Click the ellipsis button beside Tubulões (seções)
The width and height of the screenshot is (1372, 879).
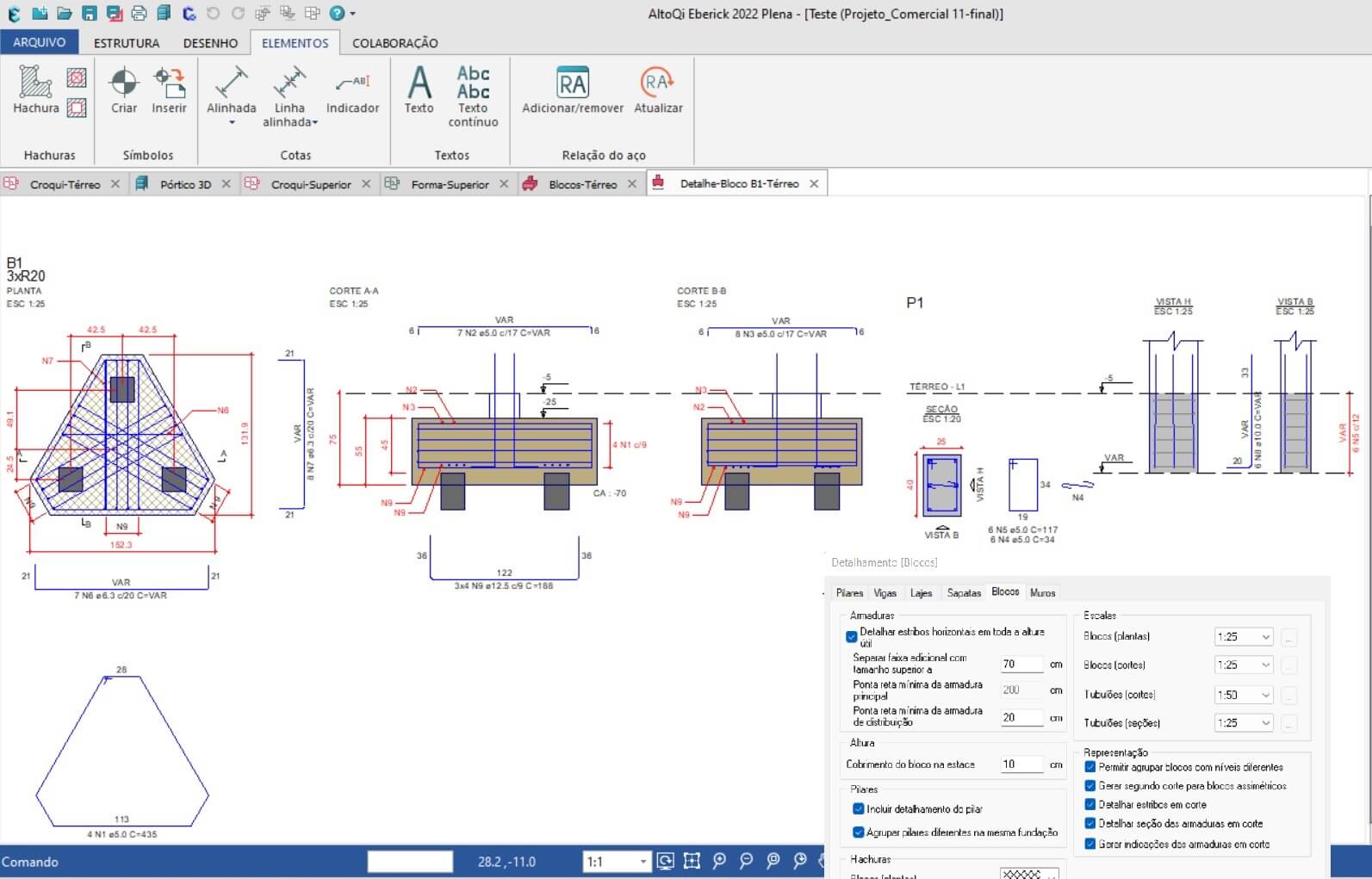1289,723
